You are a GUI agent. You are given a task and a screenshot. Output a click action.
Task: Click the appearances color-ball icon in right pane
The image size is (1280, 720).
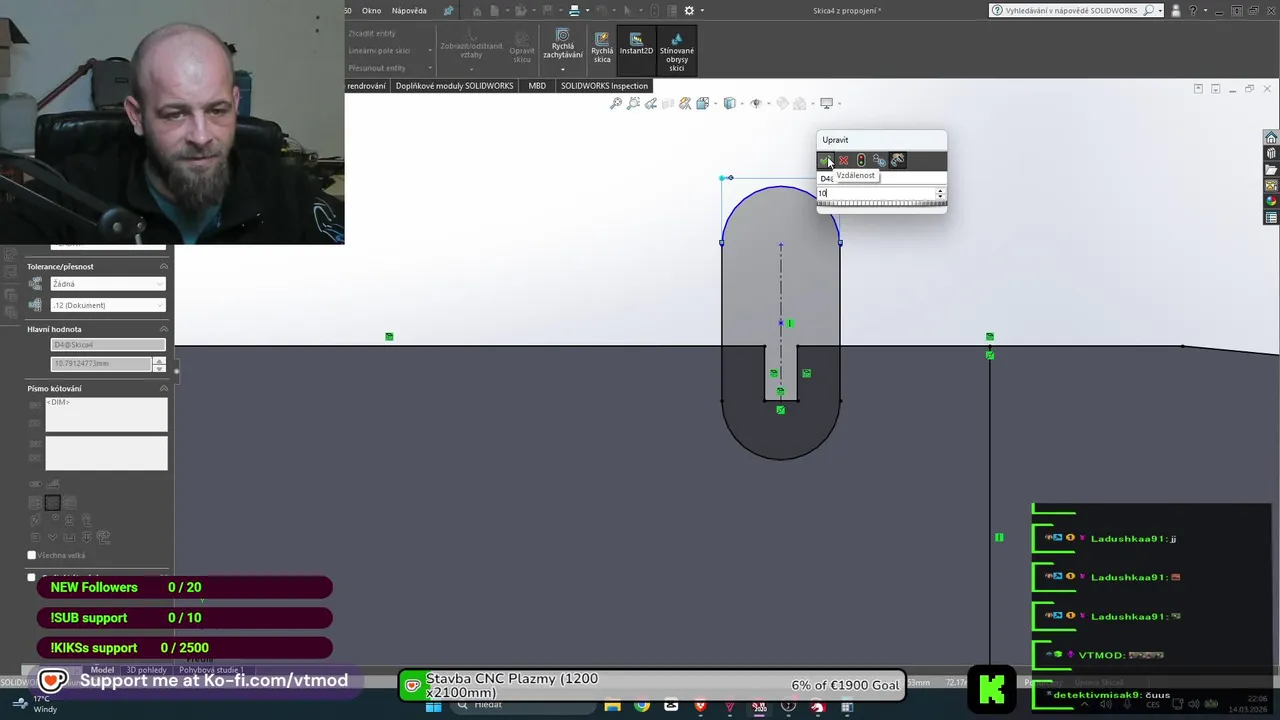click(x=1271, y=202)
